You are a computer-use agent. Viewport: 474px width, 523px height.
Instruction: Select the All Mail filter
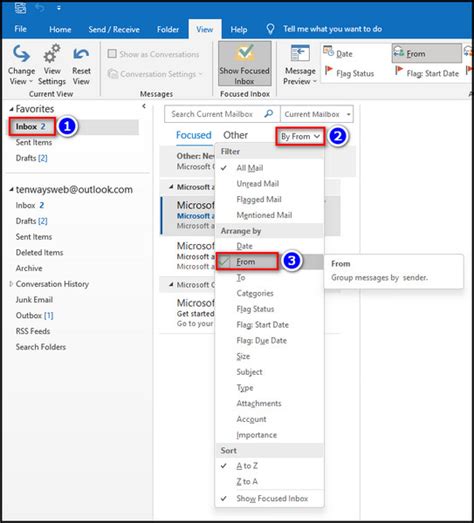(270, 168)
